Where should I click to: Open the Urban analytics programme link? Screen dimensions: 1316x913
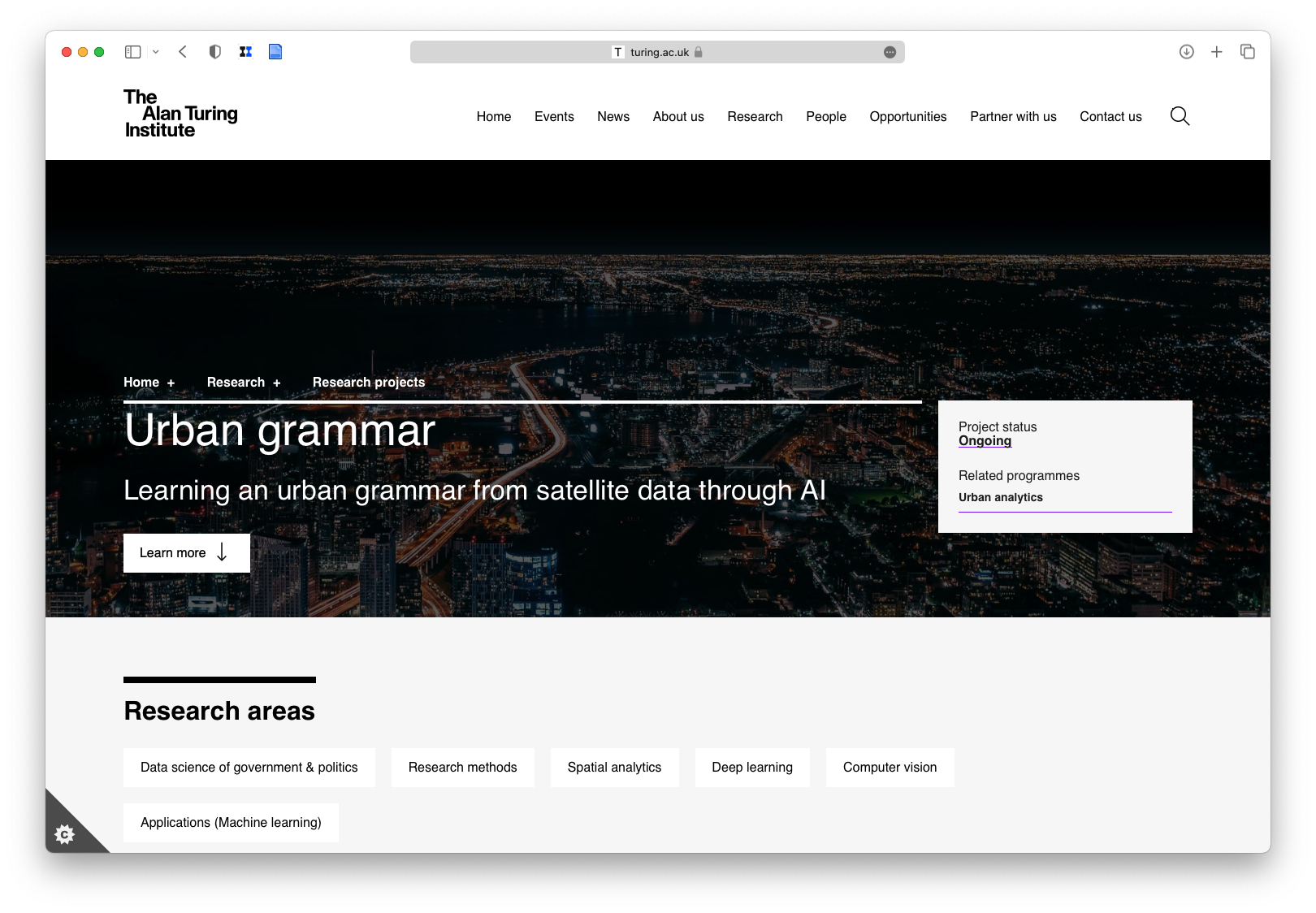click(1000, 497)
